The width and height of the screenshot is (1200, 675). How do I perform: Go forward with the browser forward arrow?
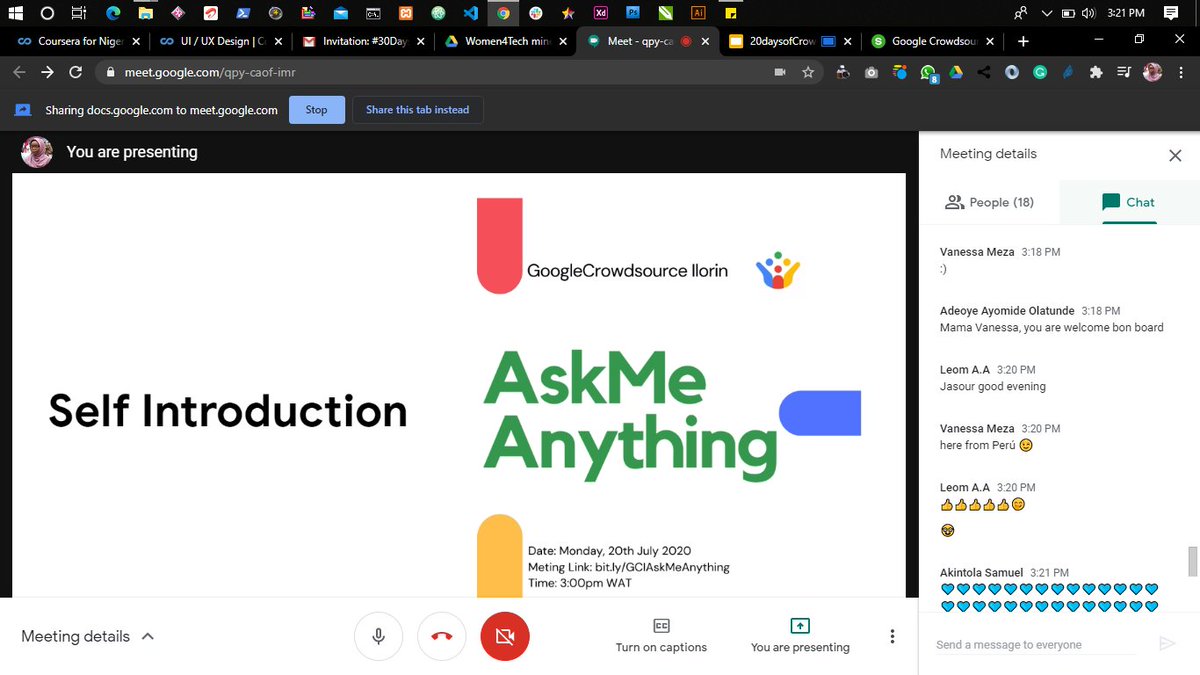[x=47, y=73]
